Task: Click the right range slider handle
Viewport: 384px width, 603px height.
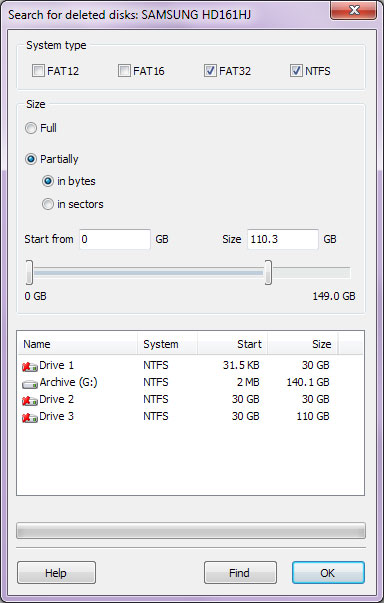Action: point(268,272)
